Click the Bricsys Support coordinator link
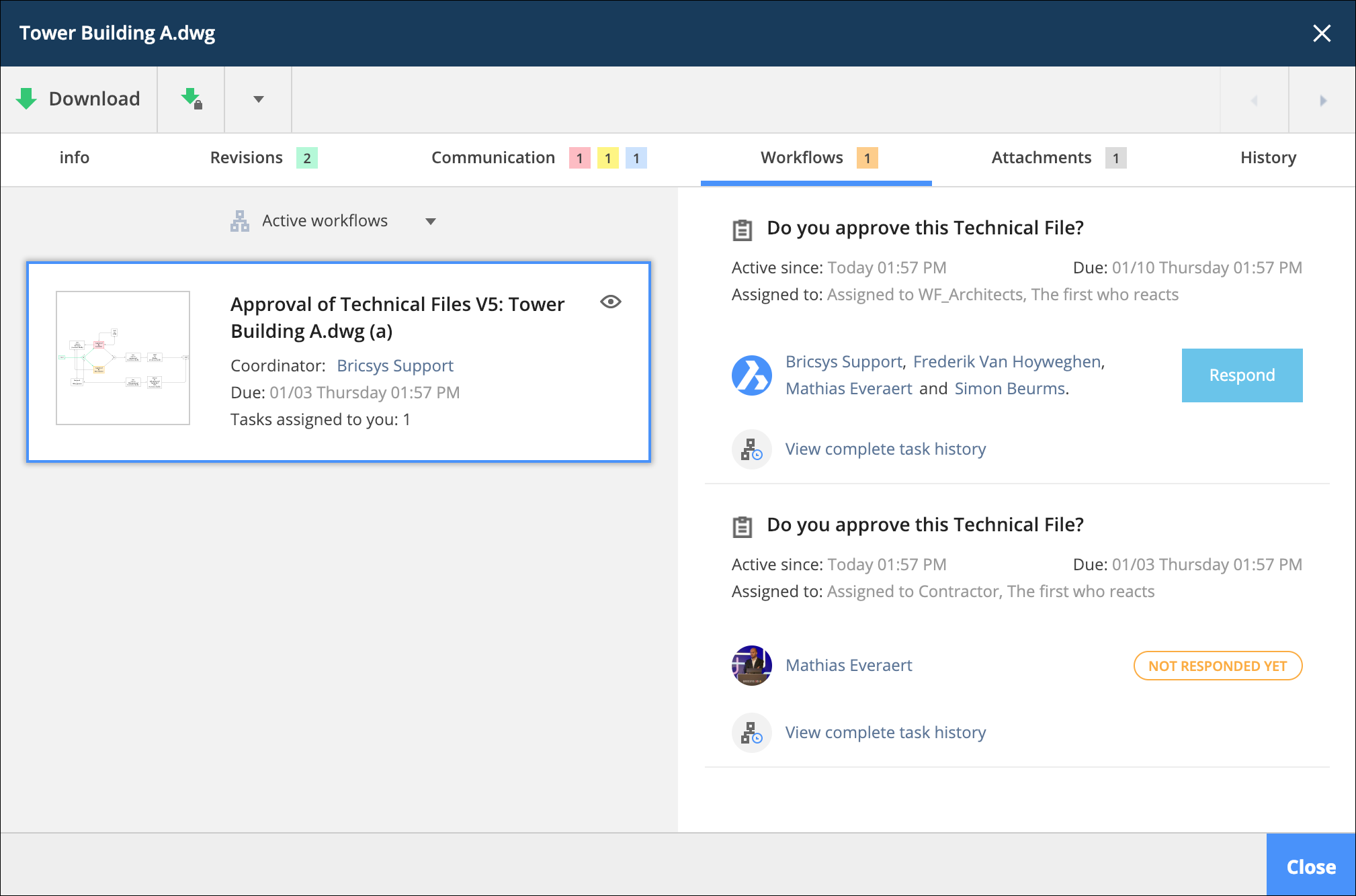1356x896 pixels. pos(395,366)
